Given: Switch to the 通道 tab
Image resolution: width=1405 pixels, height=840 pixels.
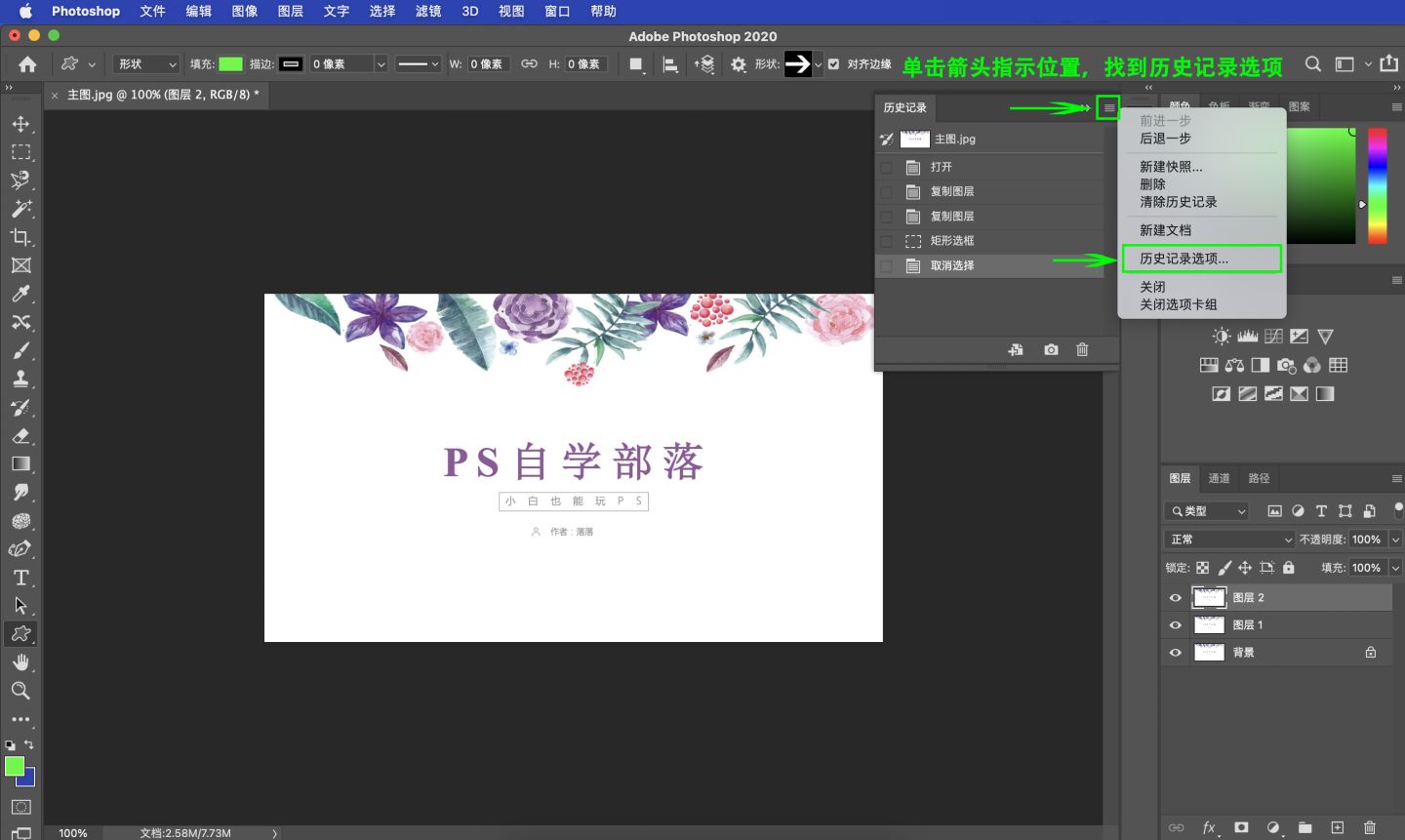Looking at the screenshot, I should point(1219,478).
